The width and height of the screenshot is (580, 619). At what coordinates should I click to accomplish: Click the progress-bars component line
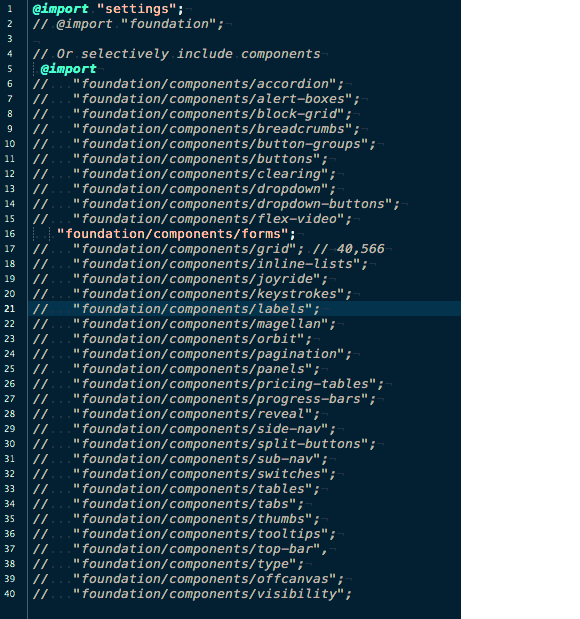tap(205, 399)
